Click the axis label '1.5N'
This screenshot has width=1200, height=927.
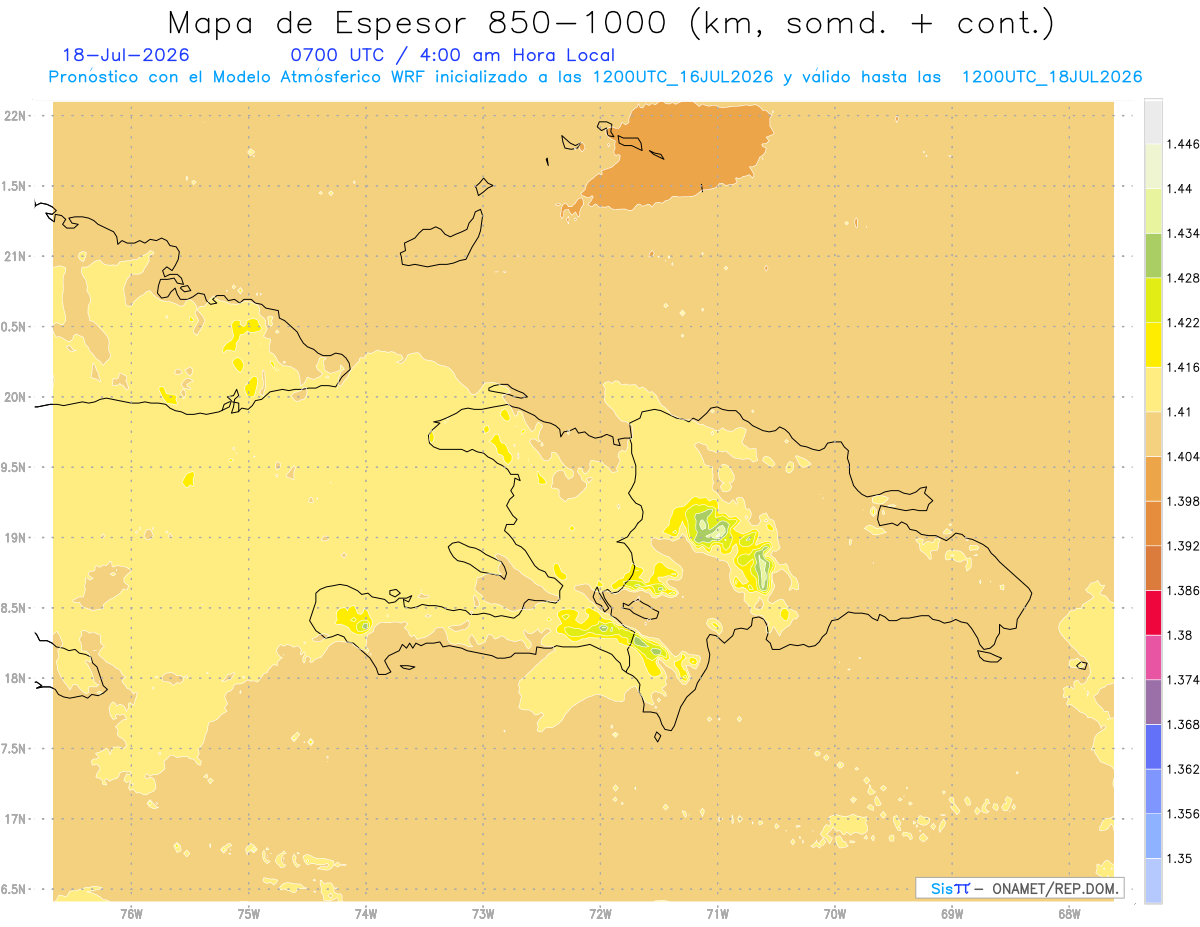15,186
